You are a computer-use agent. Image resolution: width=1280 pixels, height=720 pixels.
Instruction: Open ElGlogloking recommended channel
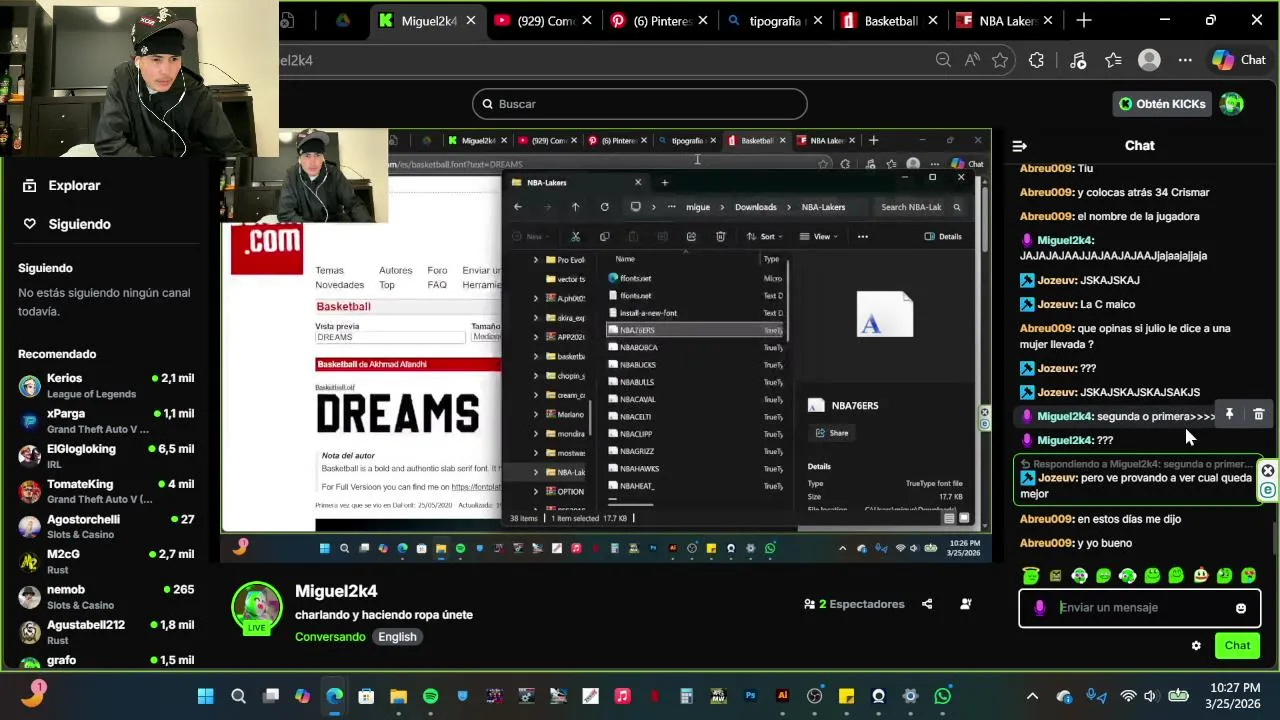click(x=106, y=456)
